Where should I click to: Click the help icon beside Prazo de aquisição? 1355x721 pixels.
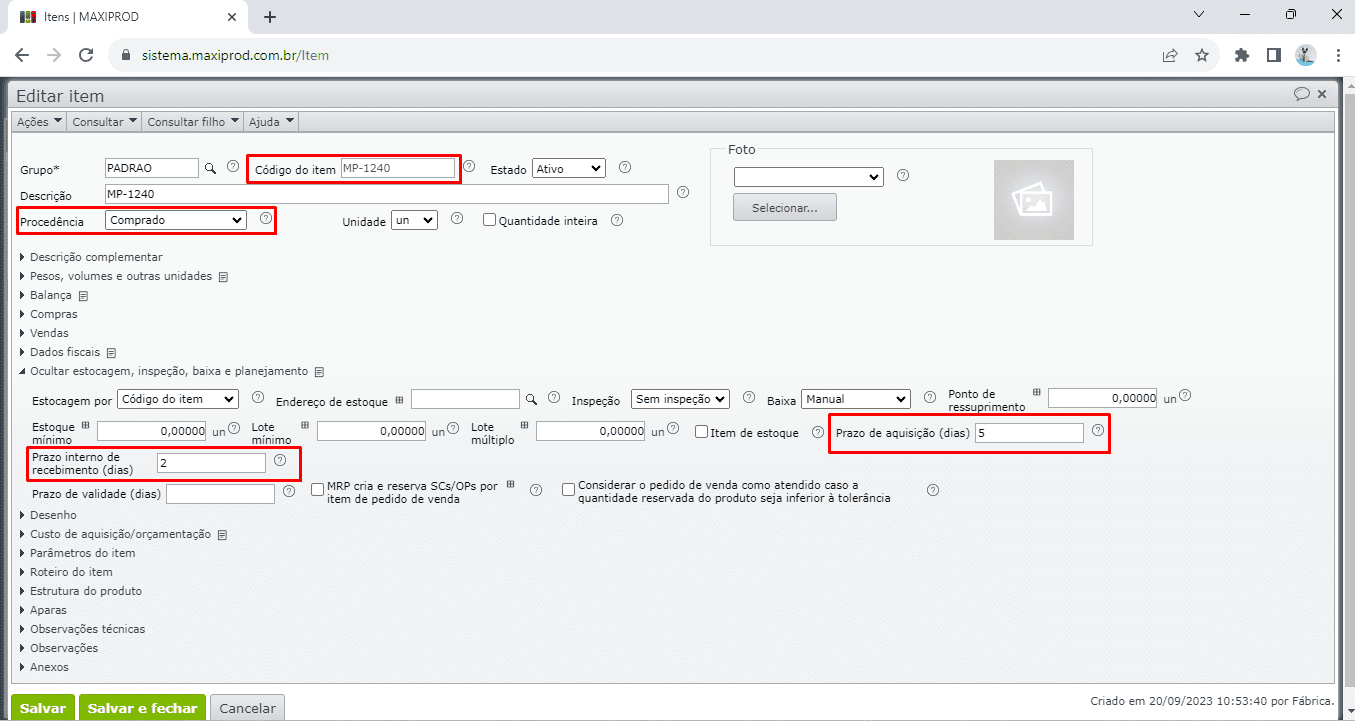tap(1098, 431)
